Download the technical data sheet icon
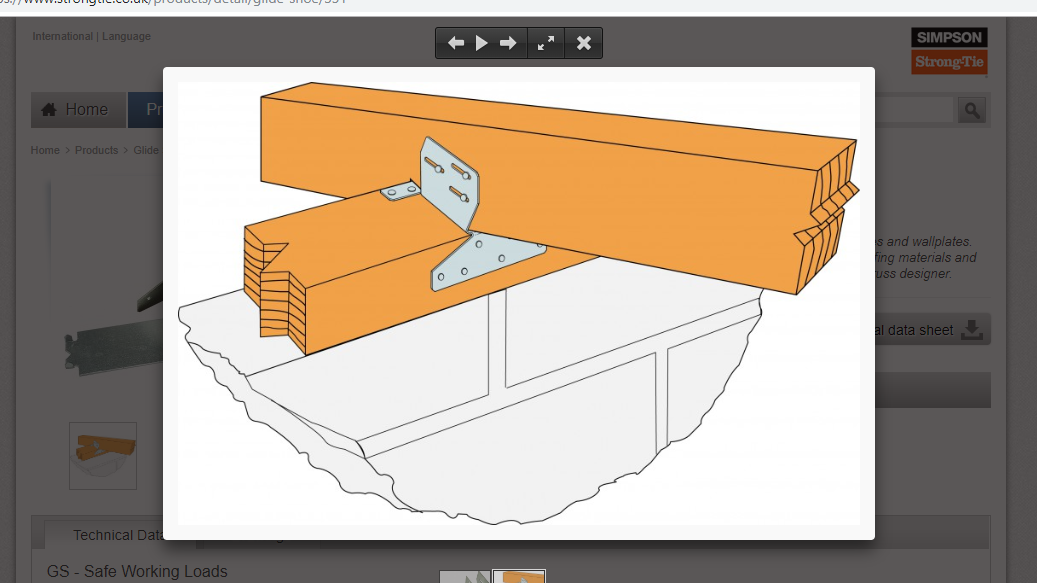 [971, 329]
